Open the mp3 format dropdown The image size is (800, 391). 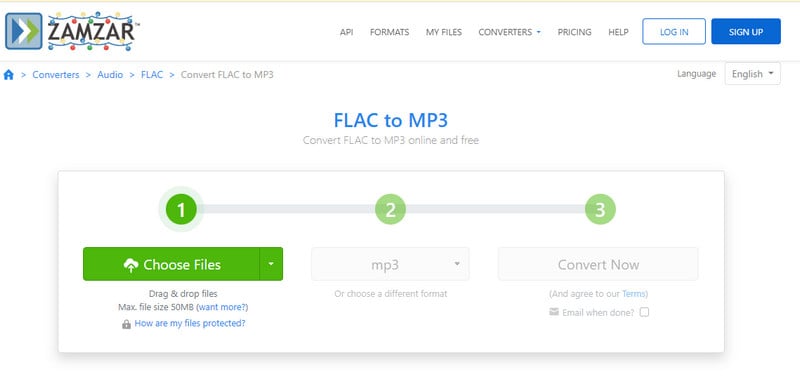390,264
